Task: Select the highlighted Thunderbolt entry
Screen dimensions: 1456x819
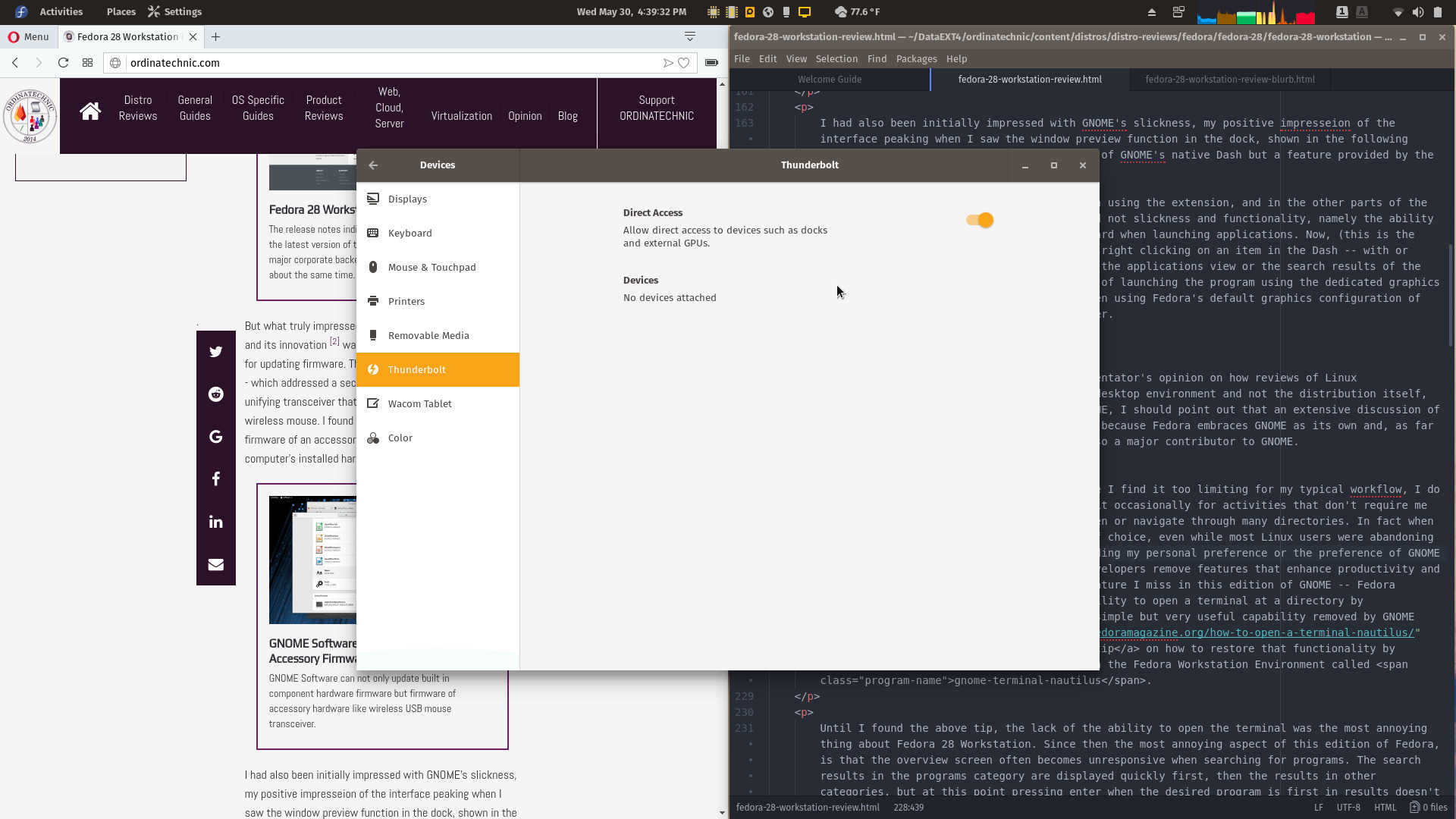Action: [x=438, y=369]
